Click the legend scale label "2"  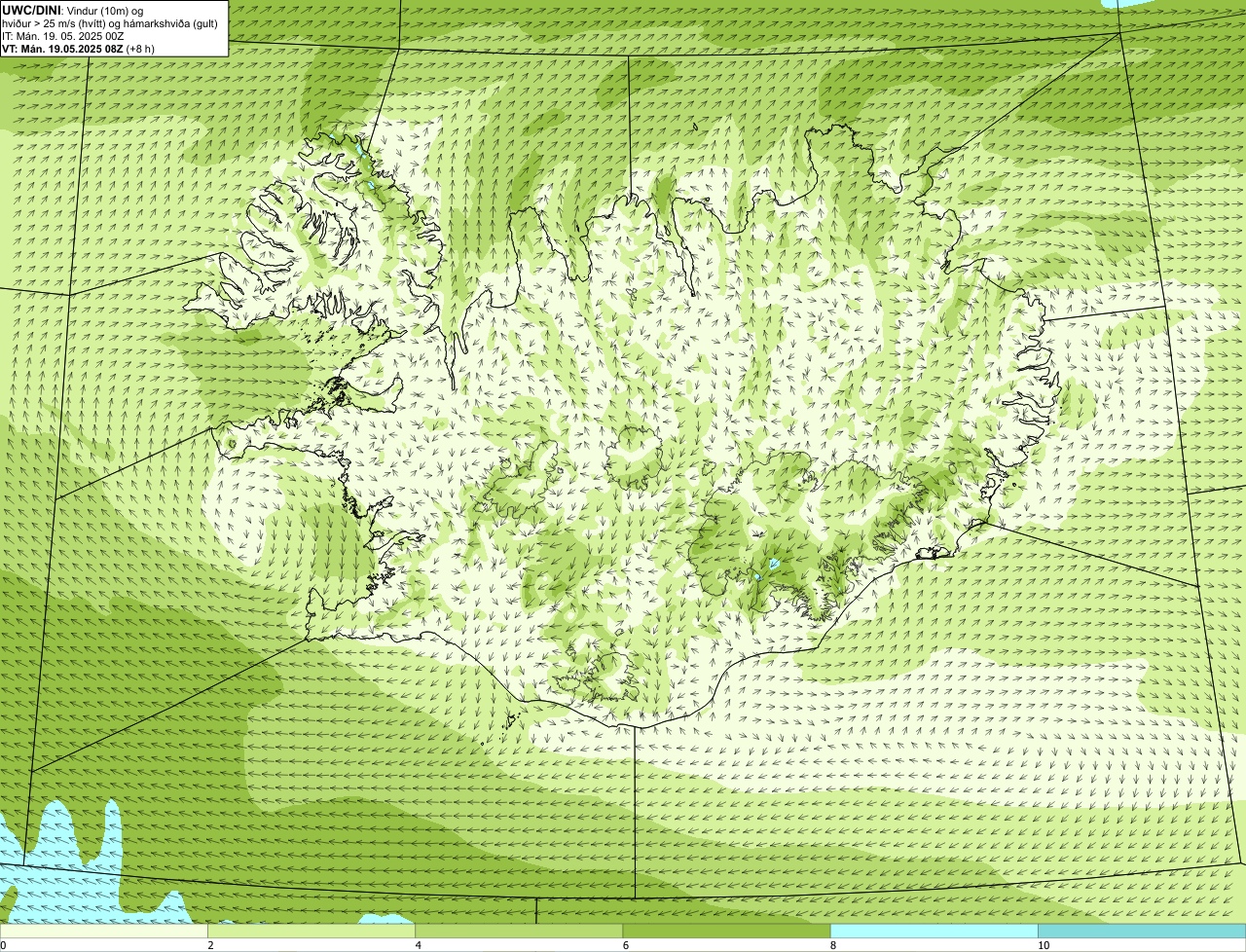coord(211,945)
